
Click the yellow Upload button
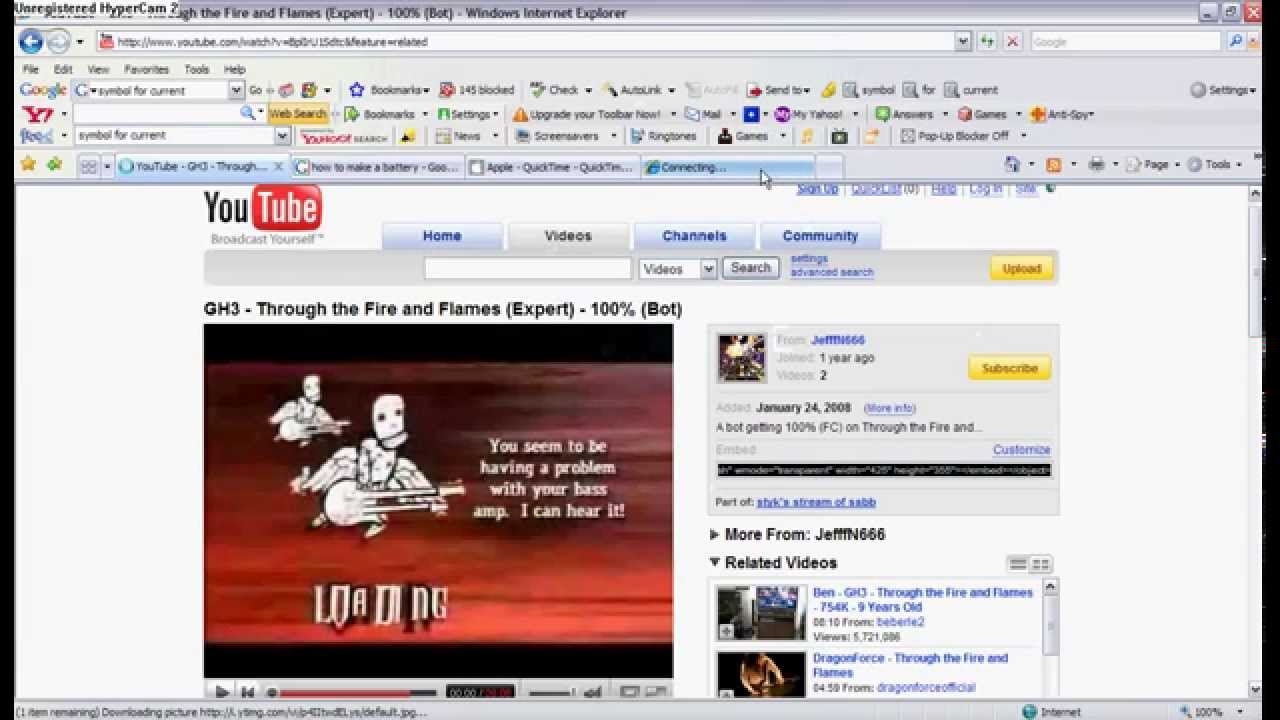point(1021,269)
